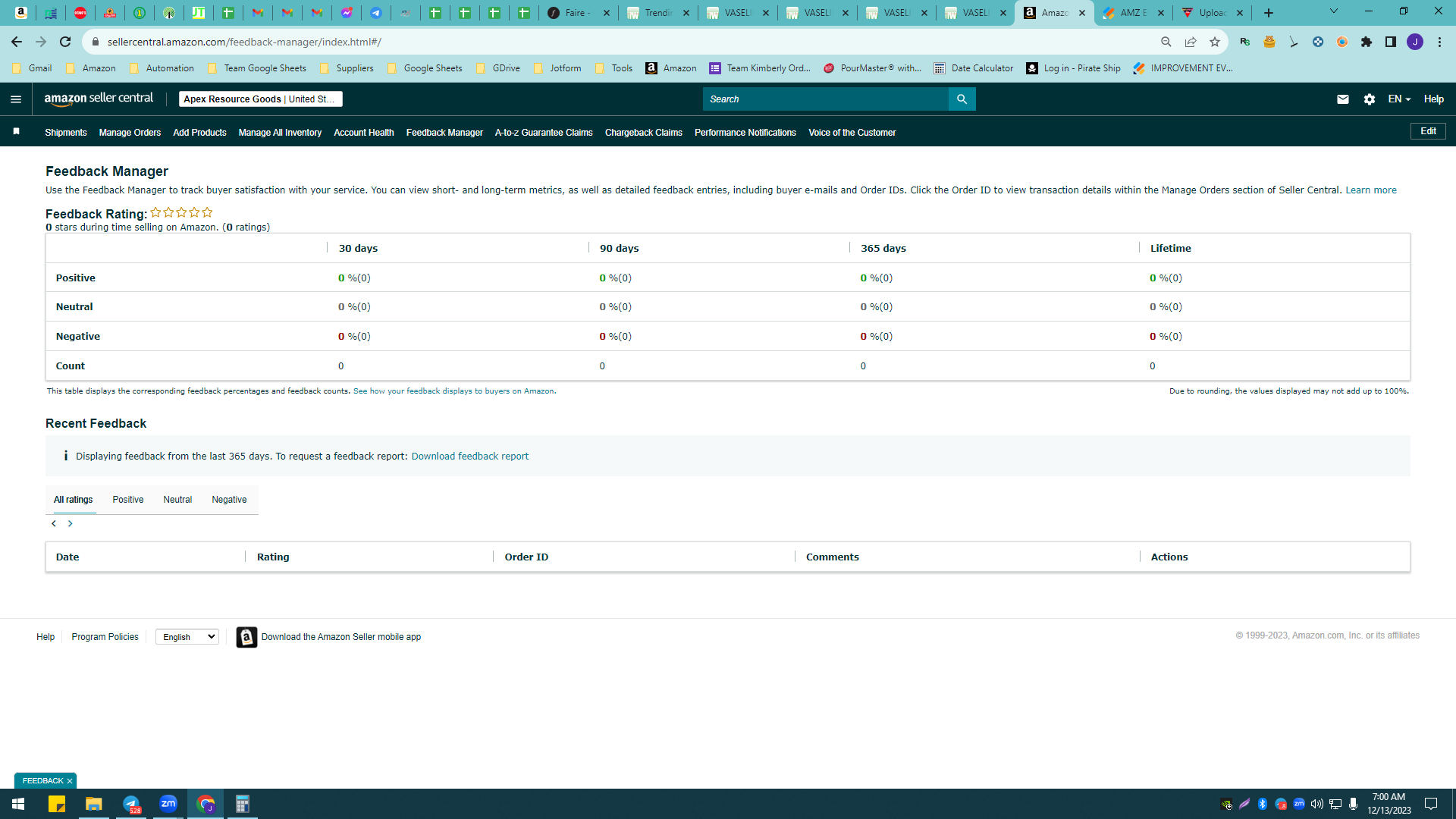Open the Shipments menu item
This screenshot has width=1456, height=819.
click(x=66, y=133)
